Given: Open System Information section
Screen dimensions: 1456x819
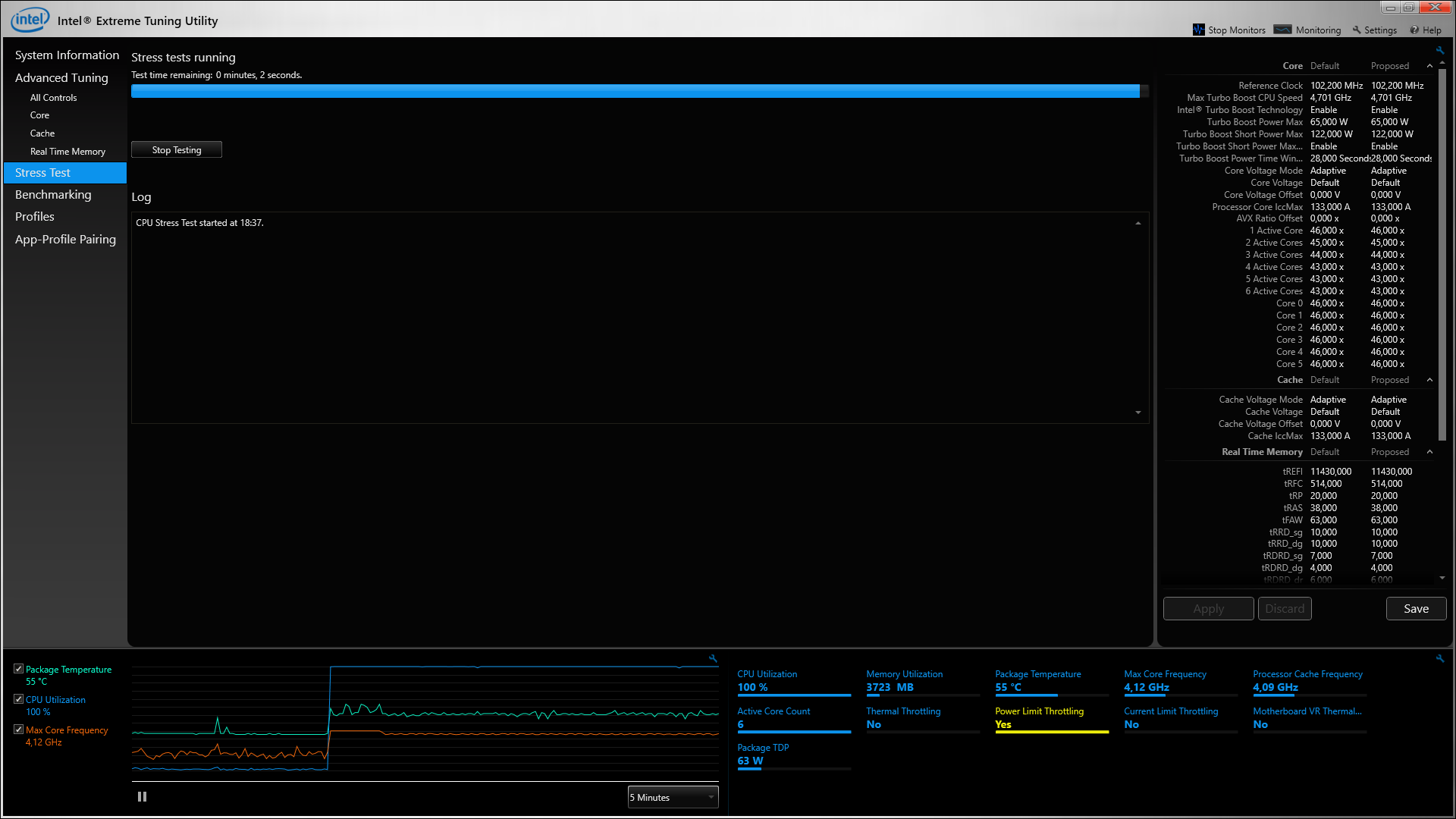Looking at the screenshot, I should click(x=67, y=55).
